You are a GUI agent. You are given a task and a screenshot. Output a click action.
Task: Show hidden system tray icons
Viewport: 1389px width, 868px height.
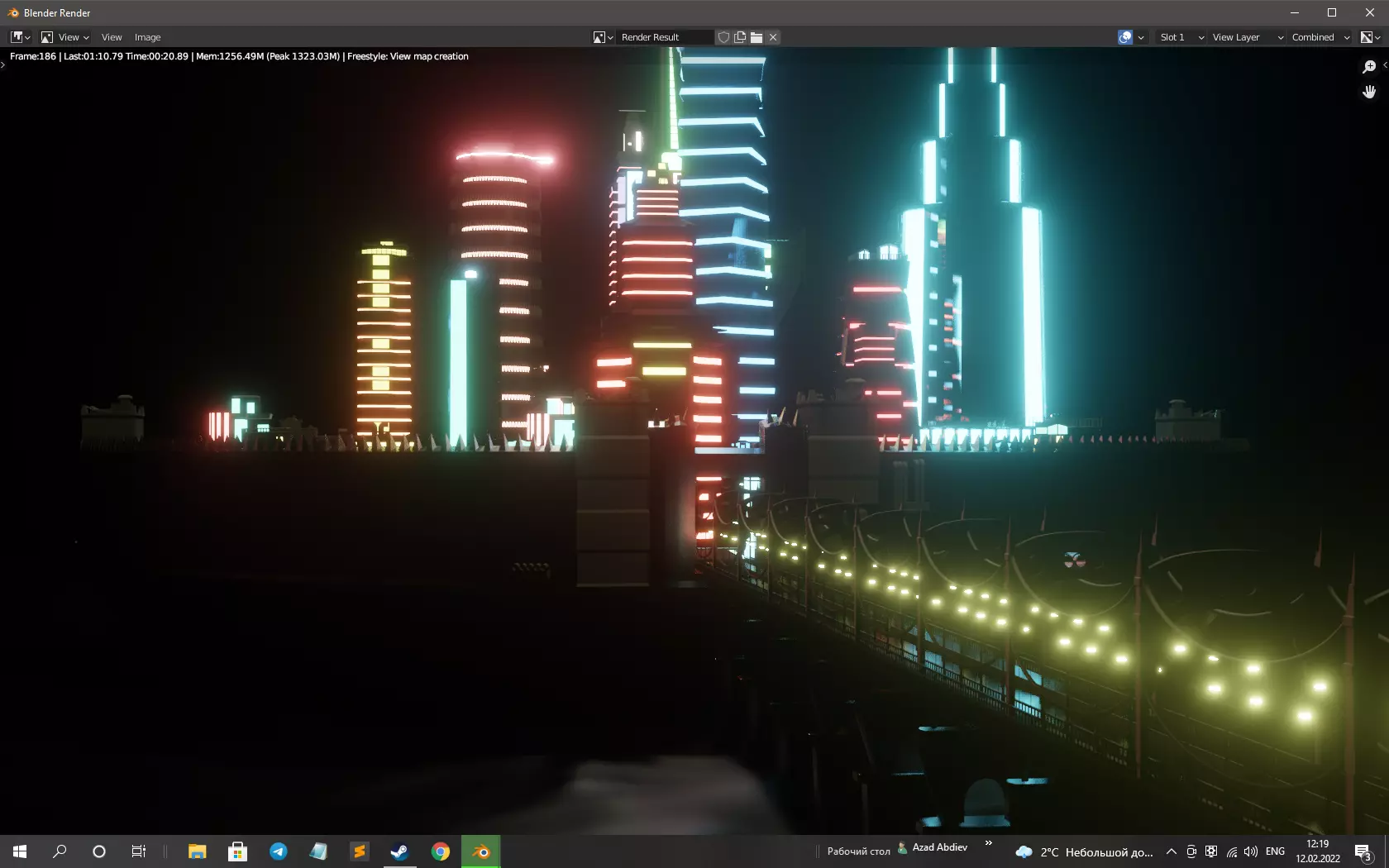coord(1171,851)
